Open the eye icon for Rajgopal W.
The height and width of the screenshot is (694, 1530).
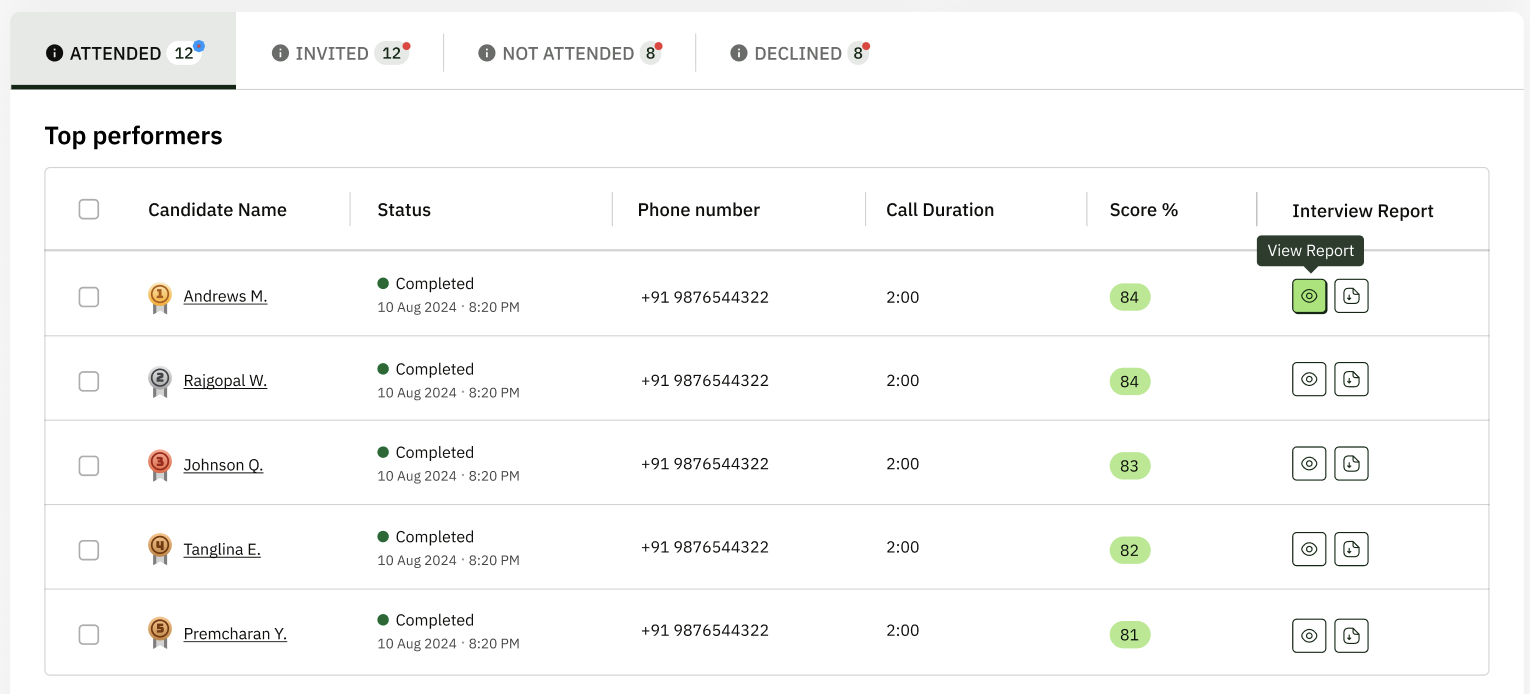[1309, 380]
